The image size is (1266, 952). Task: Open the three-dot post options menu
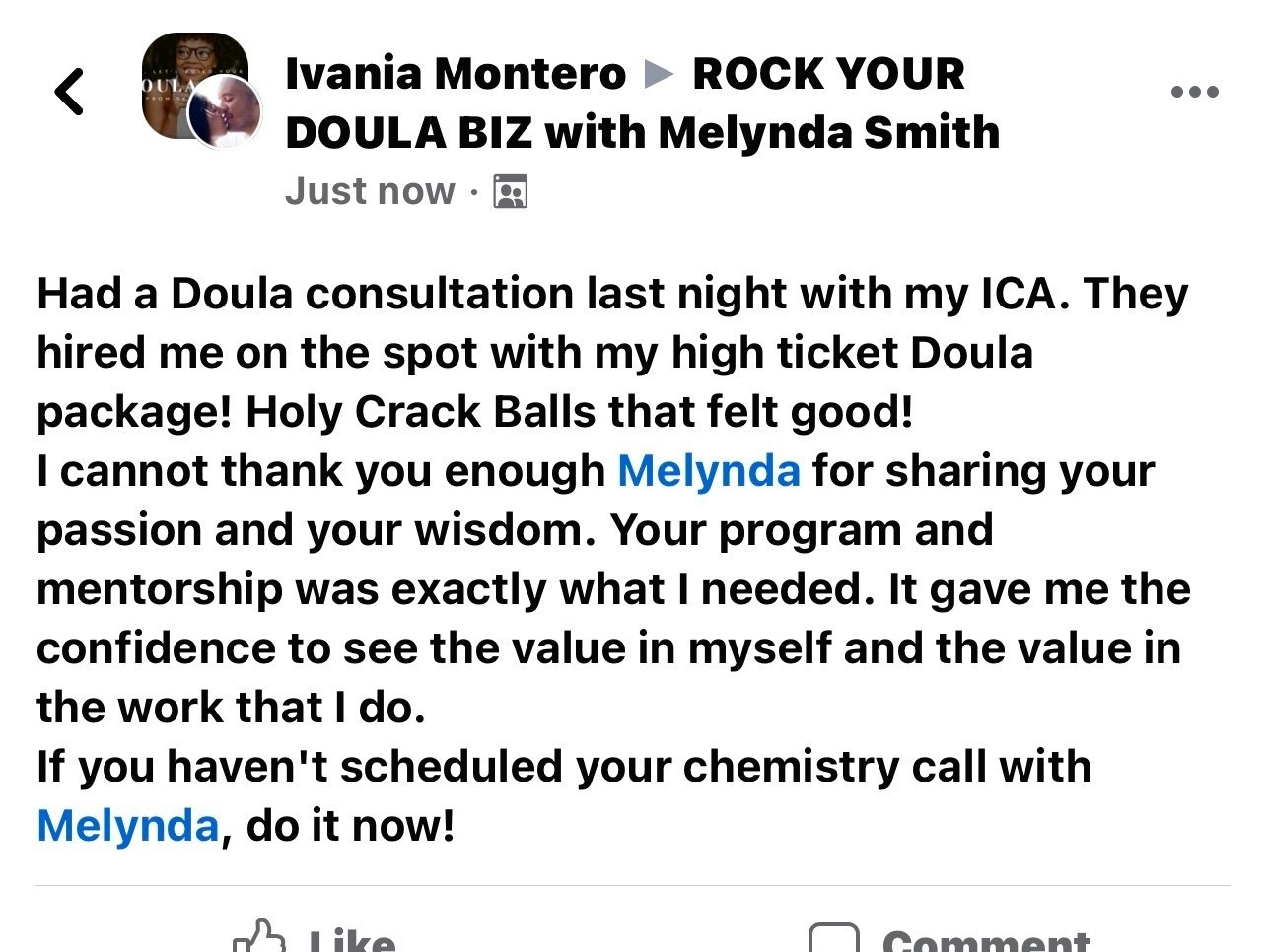[x=1194, y=92]
